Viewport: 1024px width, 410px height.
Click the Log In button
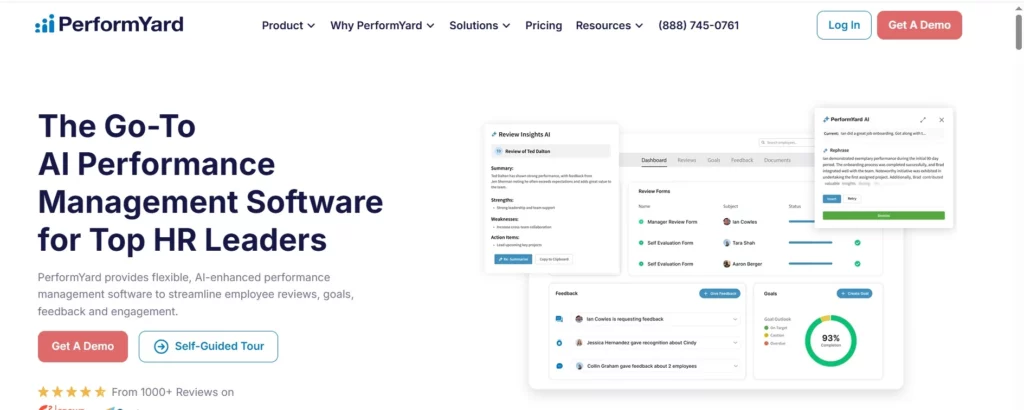[843, 25]
